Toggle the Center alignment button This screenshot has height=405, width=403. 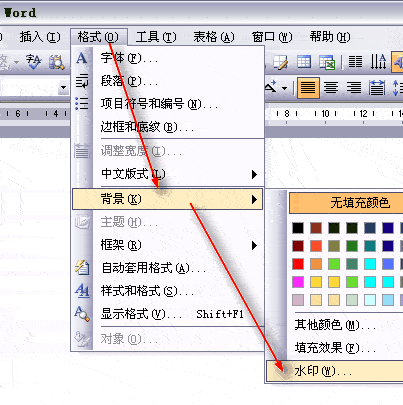pos(331,88)
